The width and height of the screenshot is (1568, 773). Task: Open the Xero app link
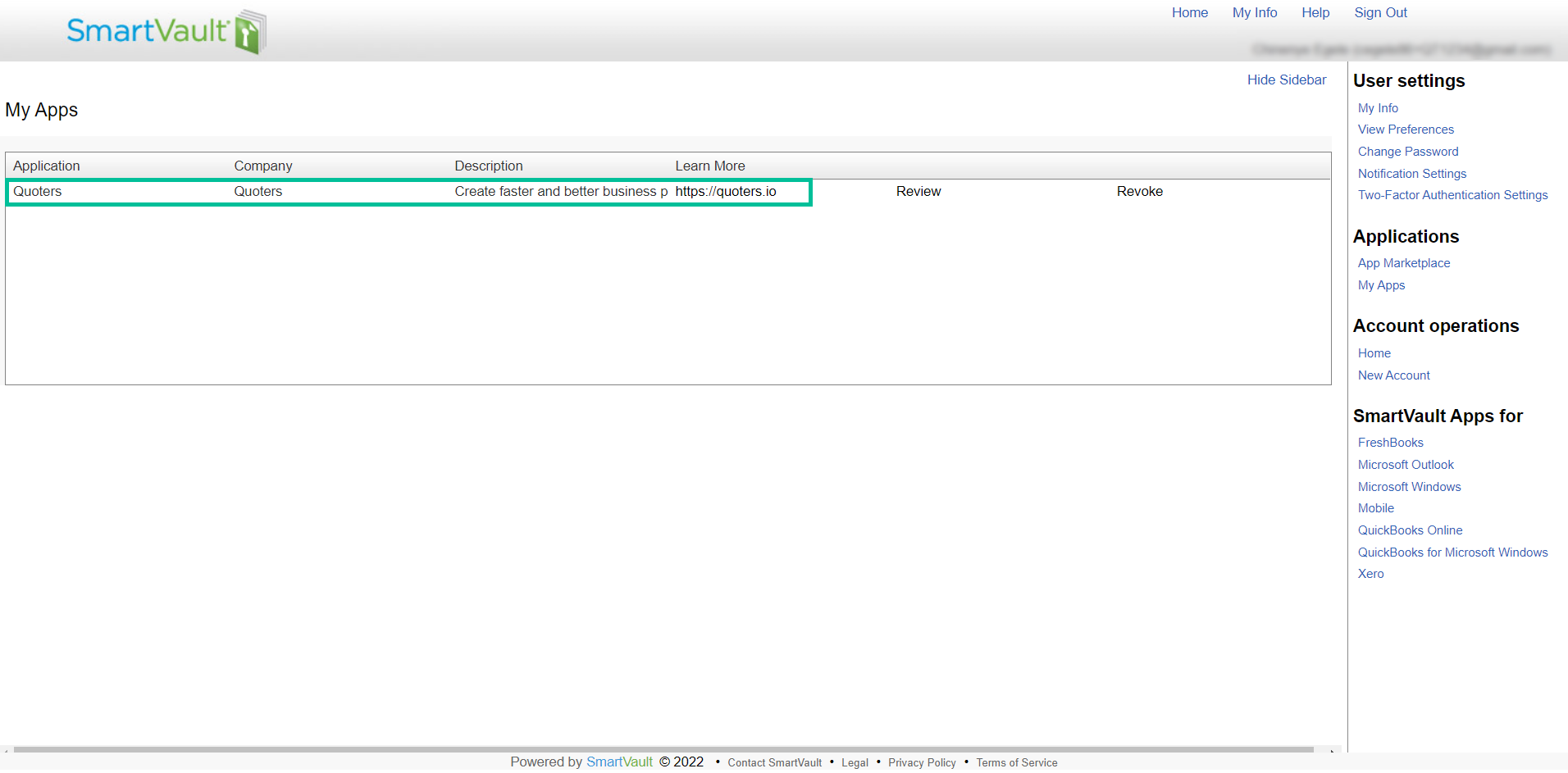click(1370, 574)
